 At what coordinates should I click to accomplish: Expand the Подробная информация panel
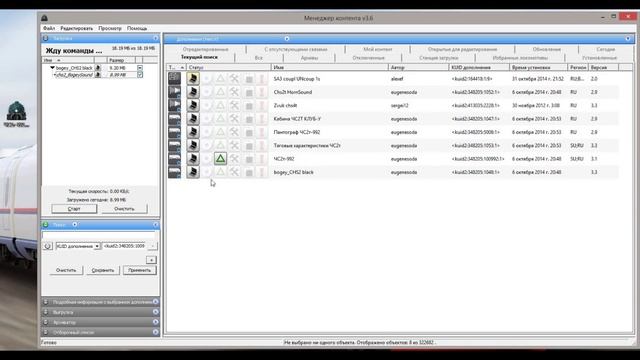tap(156, 302)
